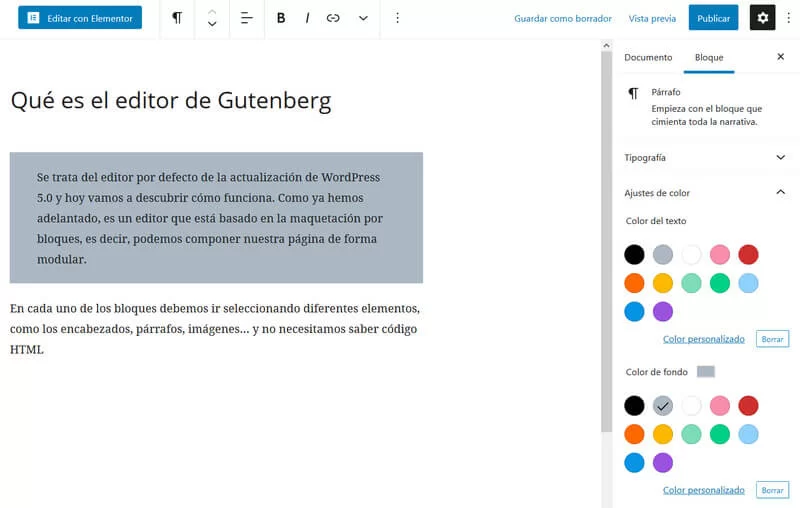Select orange text color swatch

[634, 283]
